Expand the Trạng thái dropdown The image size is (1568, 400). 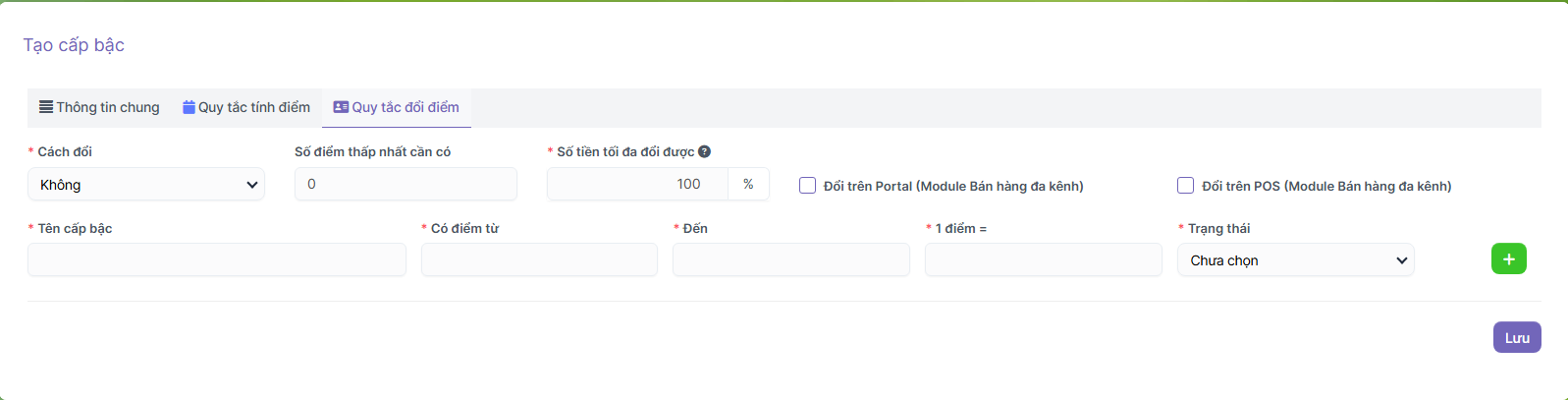click(1295, 260)
